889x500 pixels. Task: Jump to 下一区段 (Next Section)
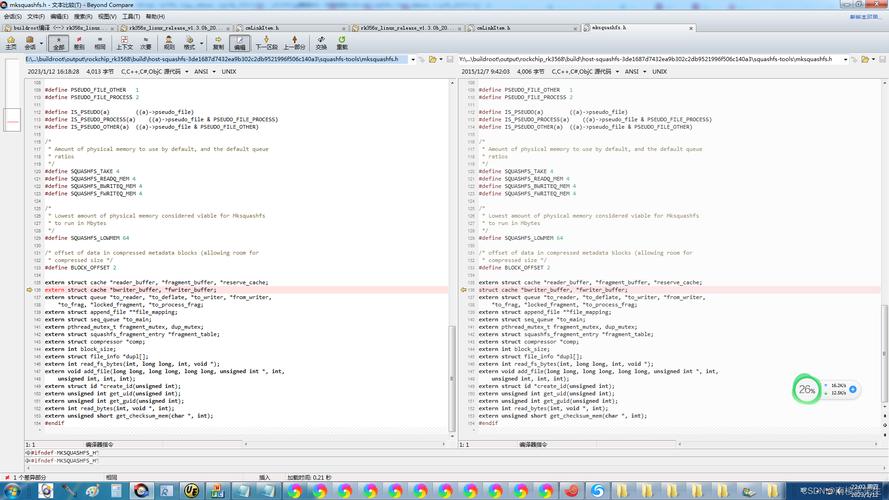click(x=266, y=43)
